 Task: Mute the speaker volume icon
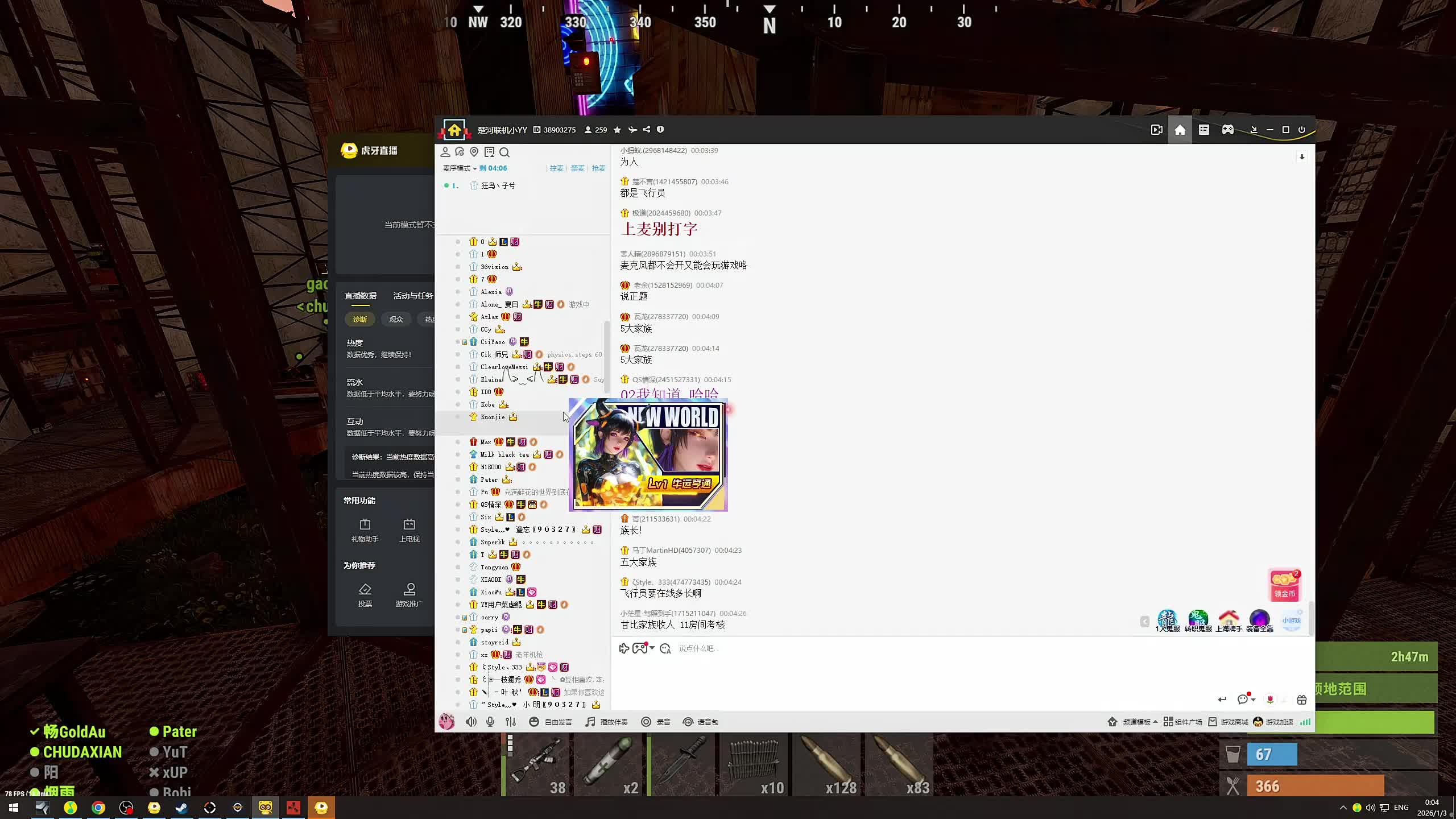(x=471, y=722)
